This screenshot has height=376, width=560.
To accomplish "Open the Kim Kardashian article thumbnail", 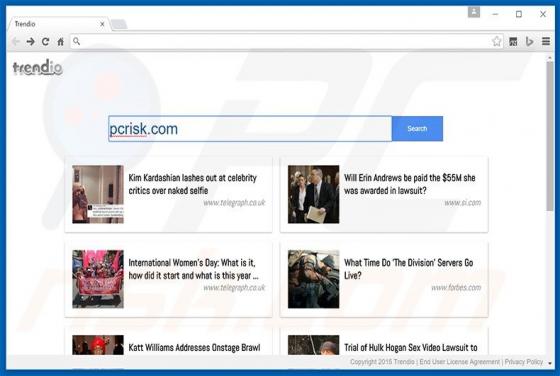I will (x=98, y=194).
